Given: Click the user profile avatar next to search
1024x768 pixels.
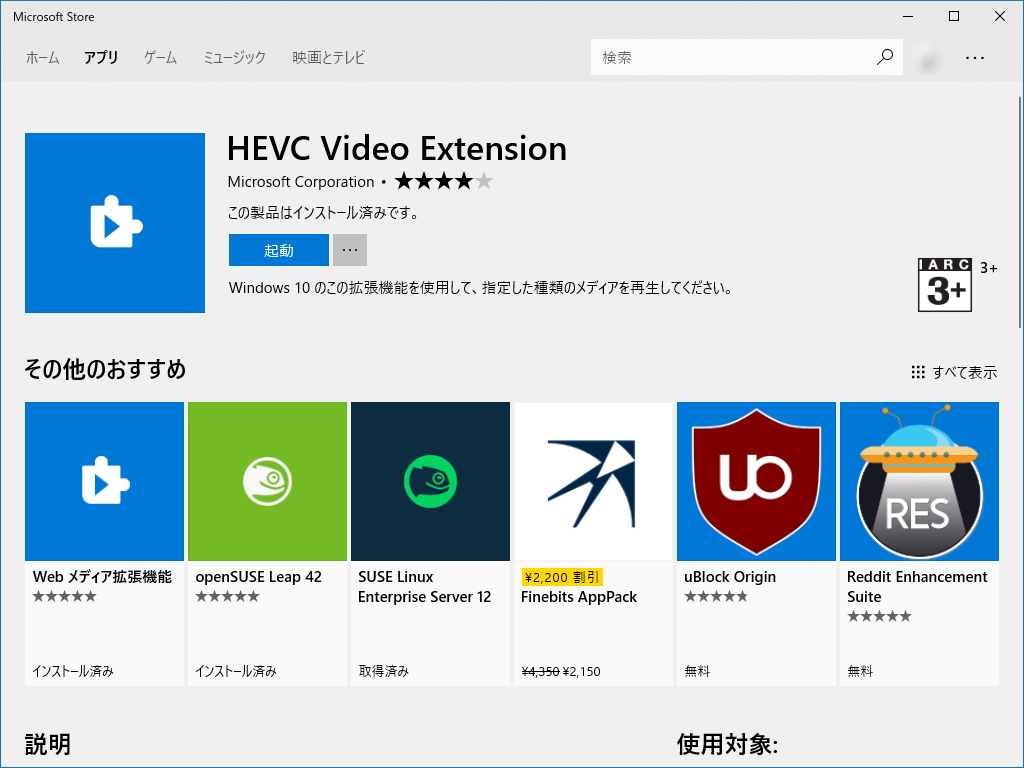Looking at the screenshot, I should 926,57.
